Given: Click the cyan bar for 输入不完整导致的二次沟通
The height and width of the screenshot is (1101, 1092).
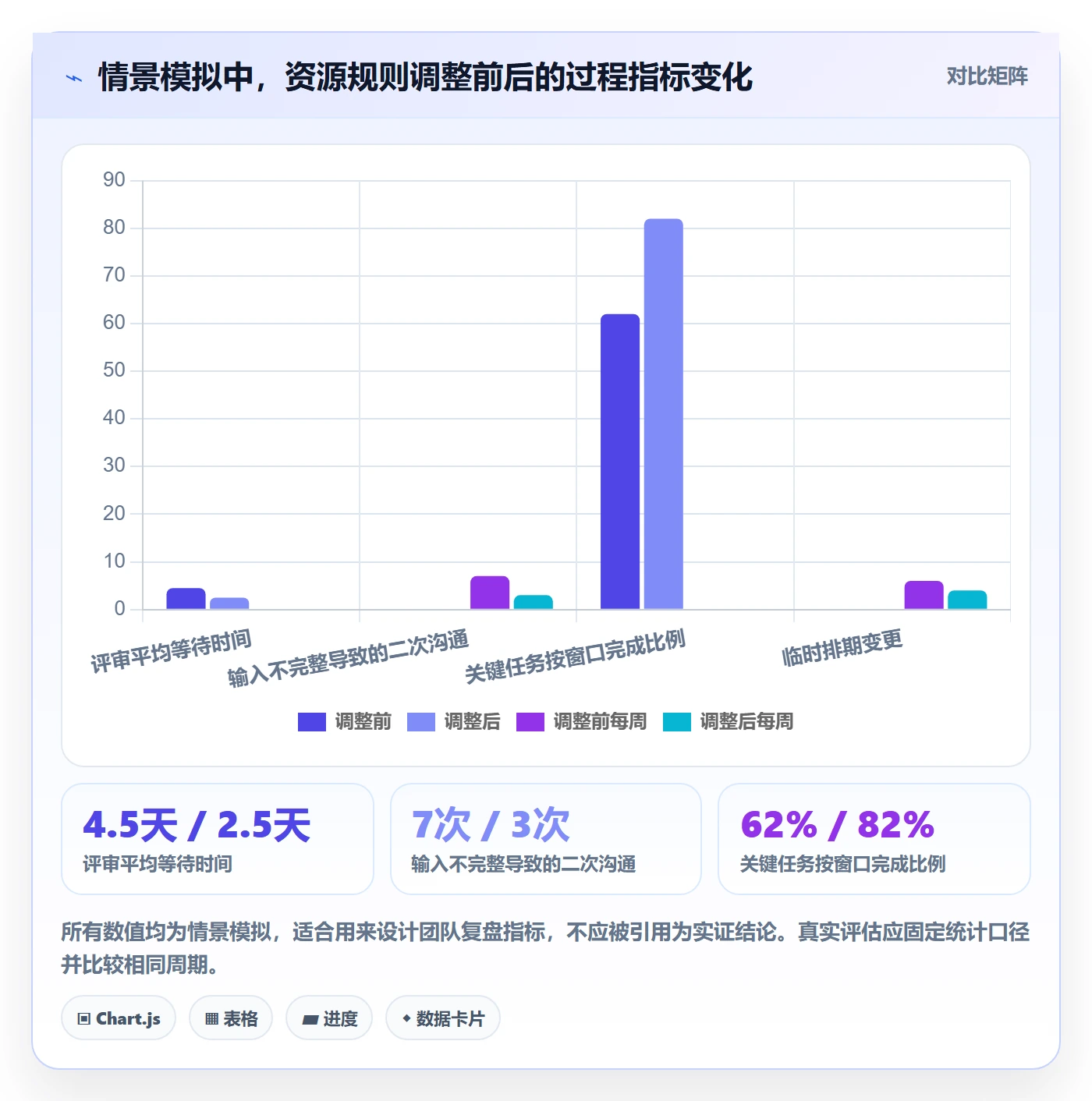Looking at the screenshot, I should tap(534, 602).
